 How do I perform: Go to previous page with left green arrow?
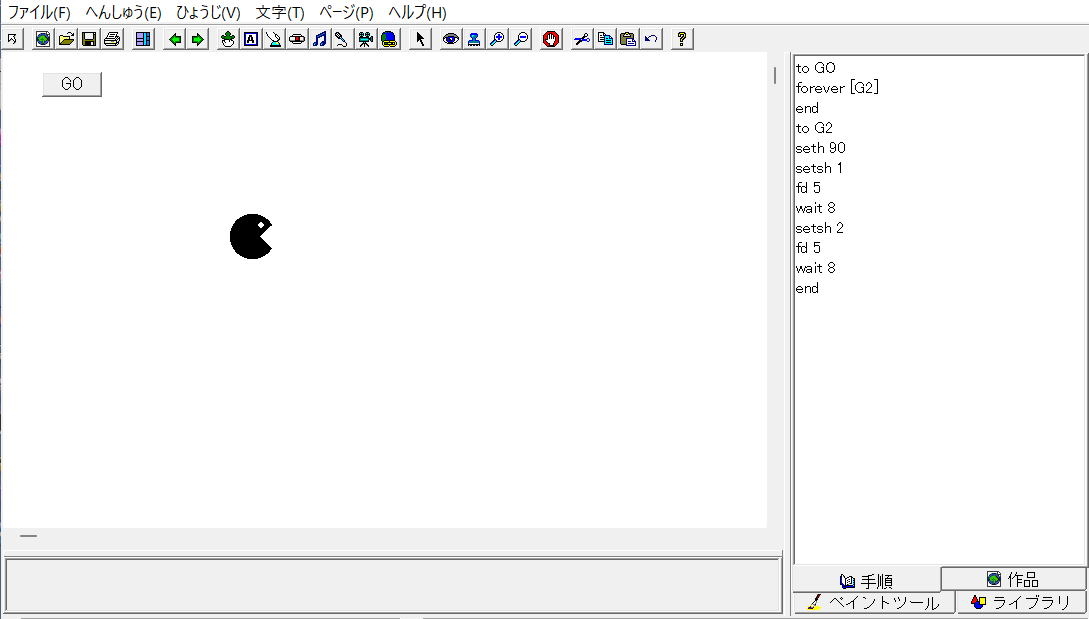175,39
